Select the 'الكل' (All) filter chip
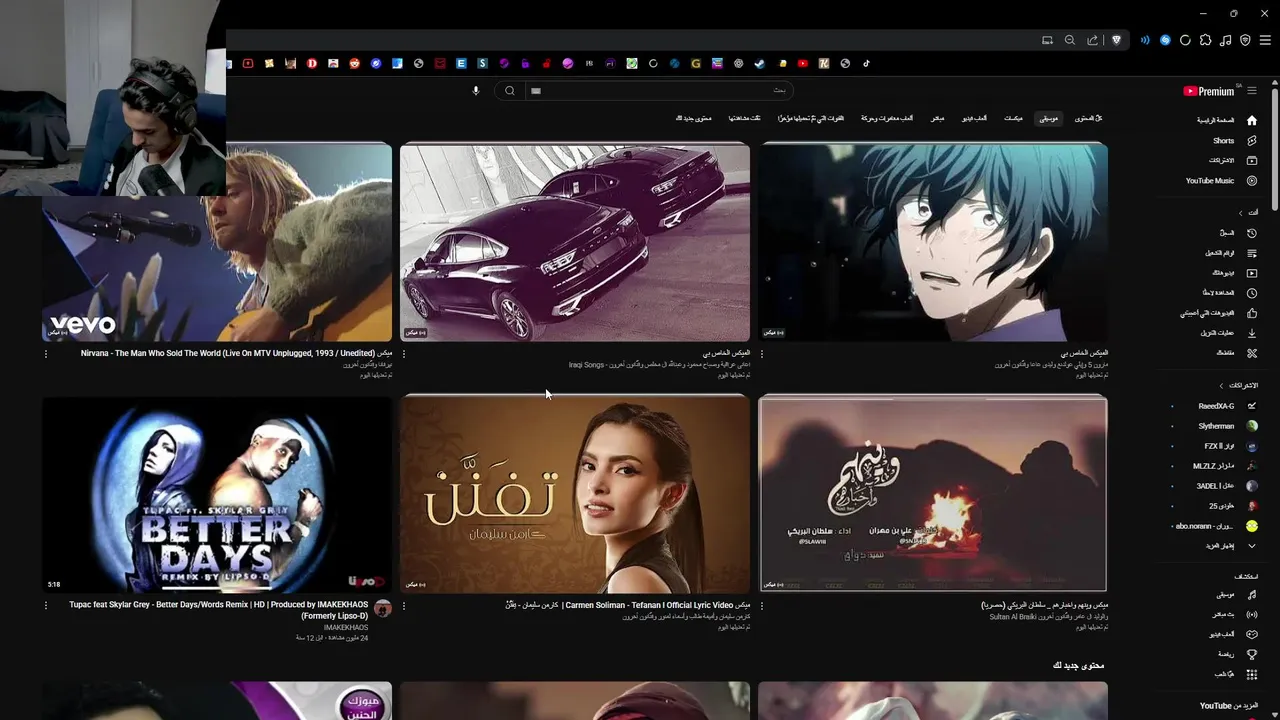This screenshot has width=1280, height=720. (1089, 118)
